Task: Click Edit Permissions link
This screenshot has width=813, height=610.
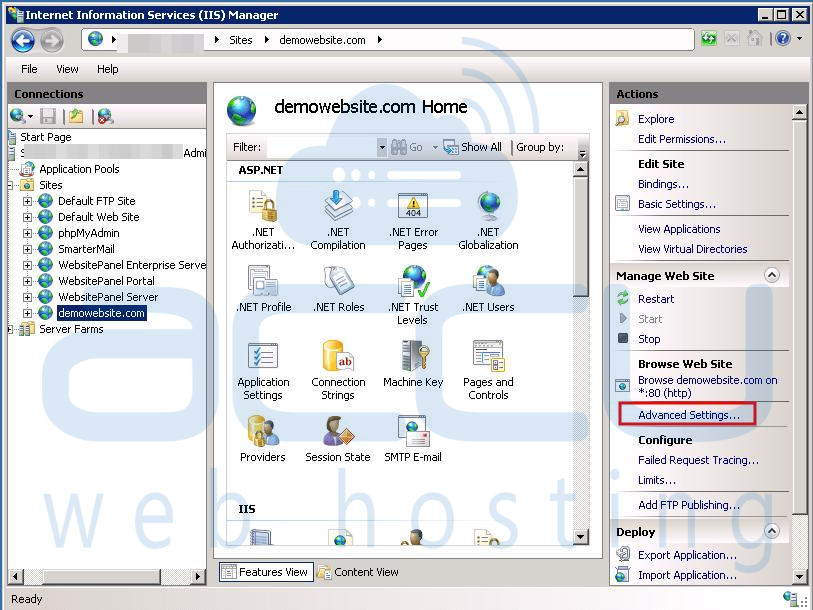Action: pos(682,139)
